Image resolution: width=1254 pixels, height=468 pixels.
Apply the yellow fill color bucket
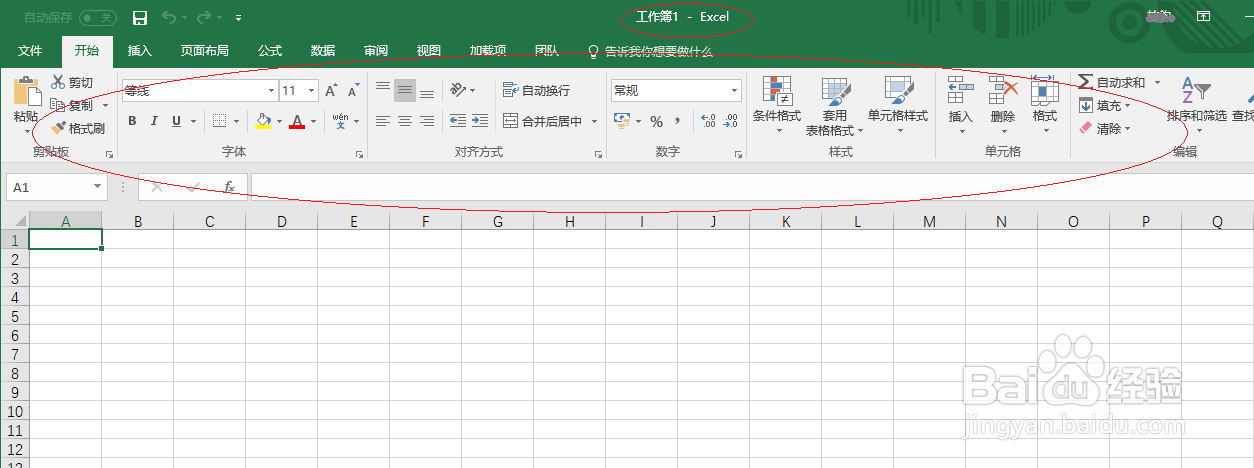263,121
